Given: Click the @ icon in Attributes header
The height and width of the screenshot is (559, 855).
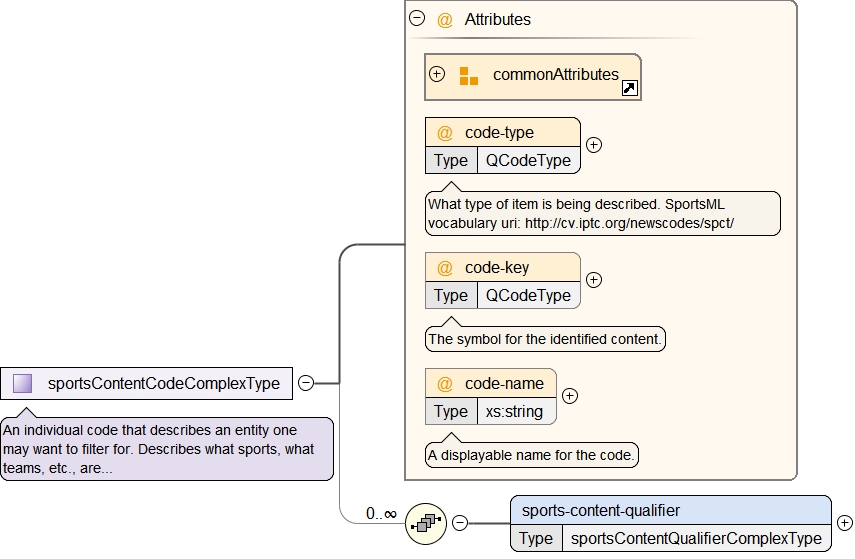Looking at the screenshot, I should 445,19.
